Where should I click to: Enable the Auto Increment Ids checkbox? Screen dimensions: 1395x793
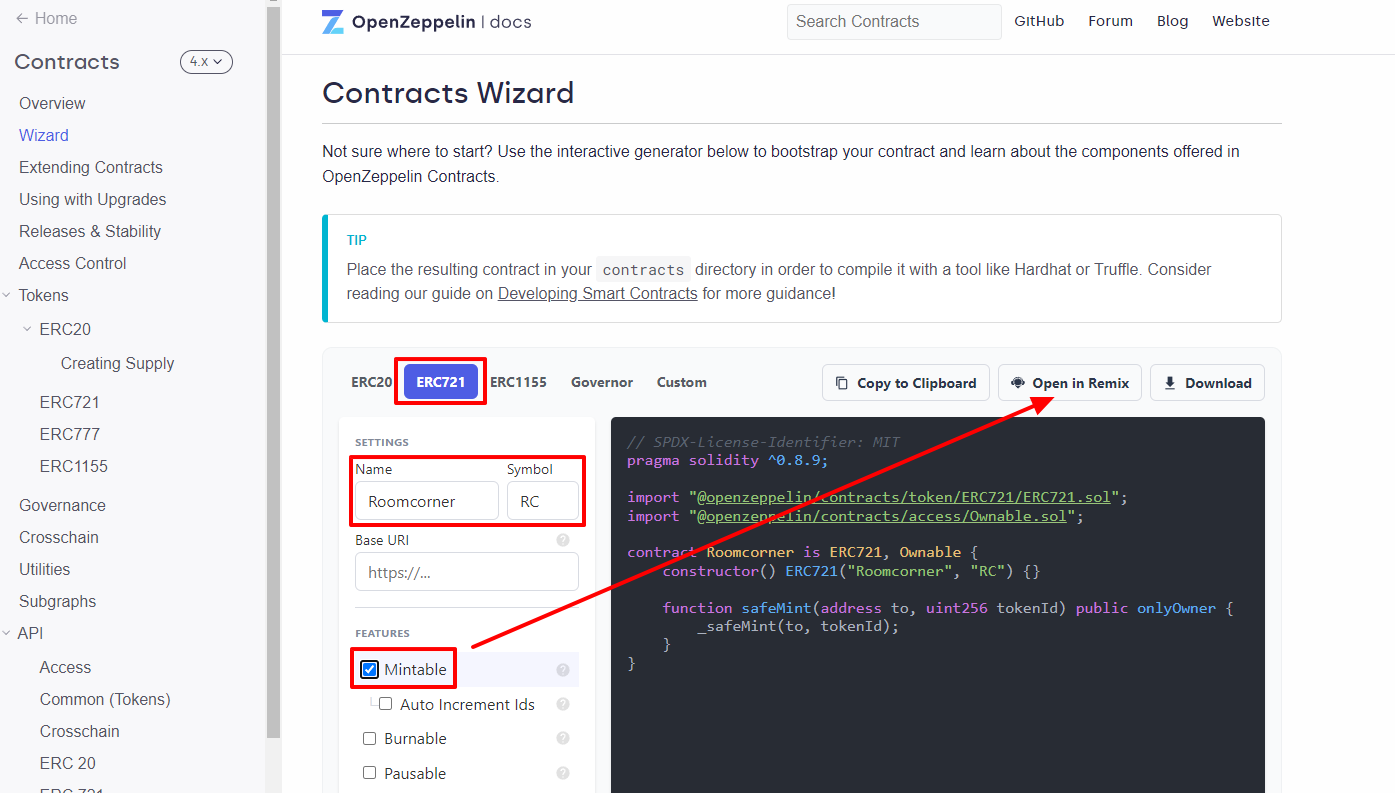tap(385, 704)
